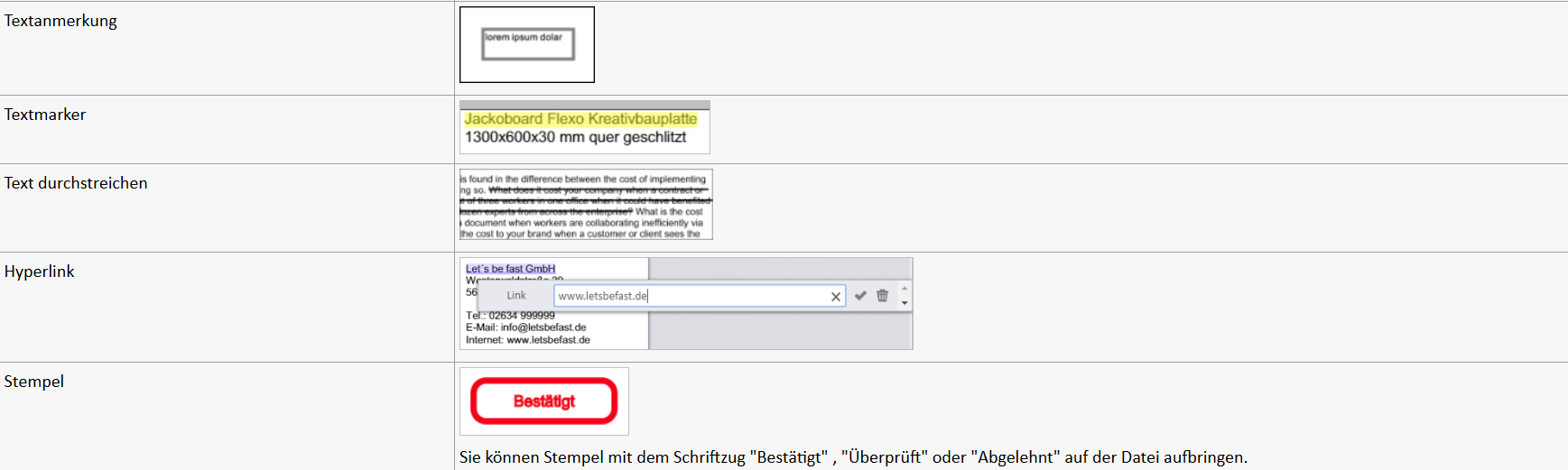Confirm the link with the checkmark icon
This screenshot has height=470, width=1568.
point(860,296)
